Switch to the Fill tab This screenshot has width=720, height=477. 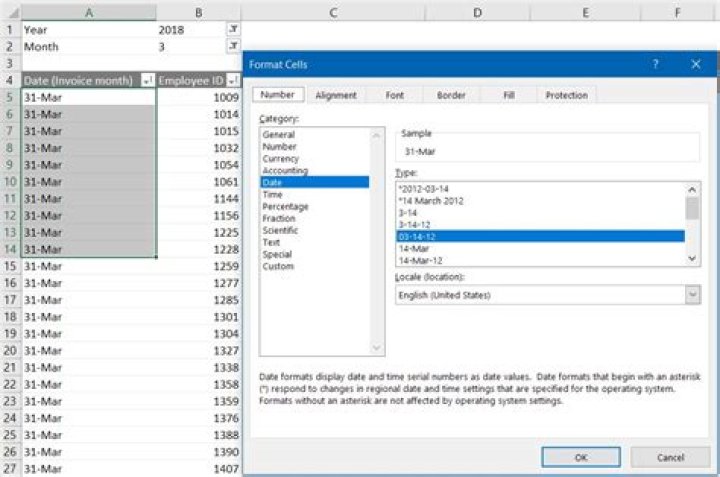tap(508, 95)
